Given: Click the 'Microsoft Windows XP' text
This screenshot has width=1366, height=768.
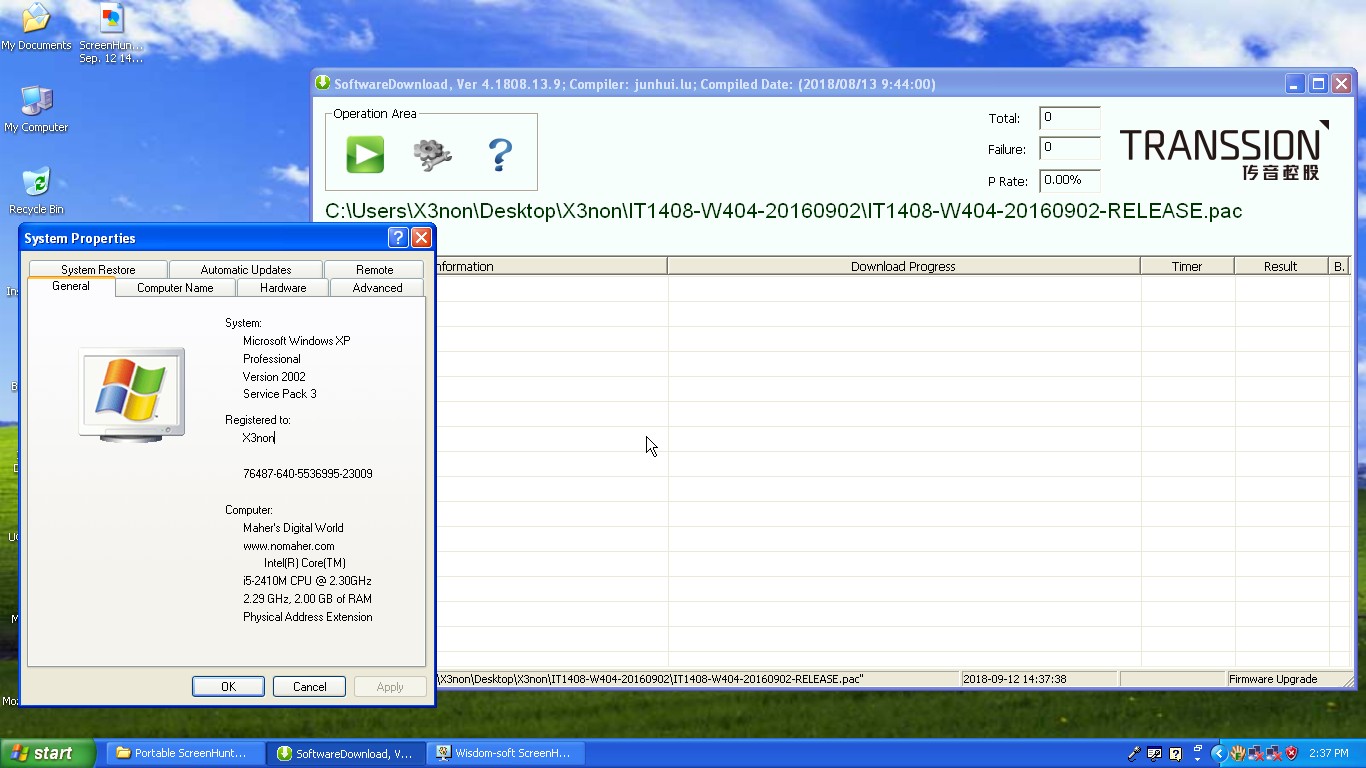Looking at the screenshot, I should tap(296, 341).
